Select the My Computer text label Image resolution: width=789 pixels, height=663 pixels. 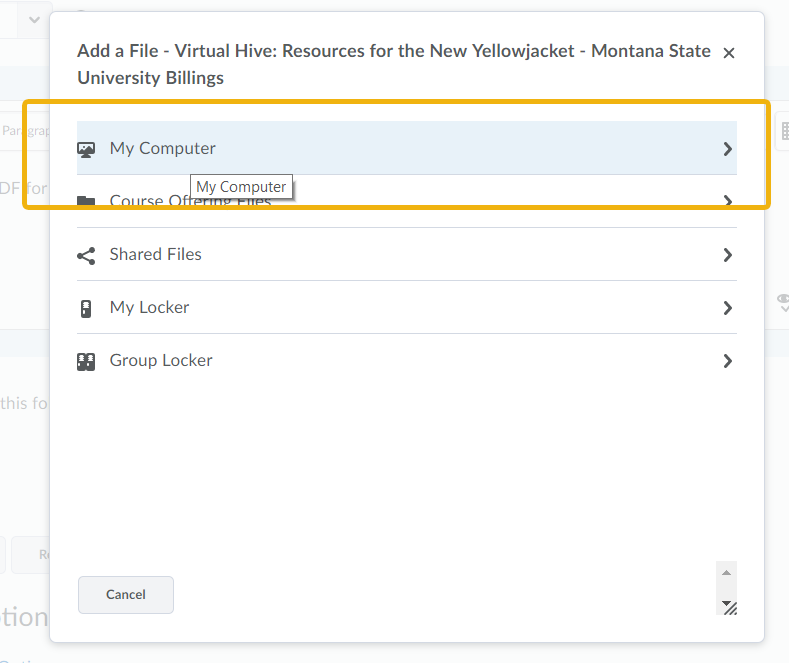coord(162,148)
